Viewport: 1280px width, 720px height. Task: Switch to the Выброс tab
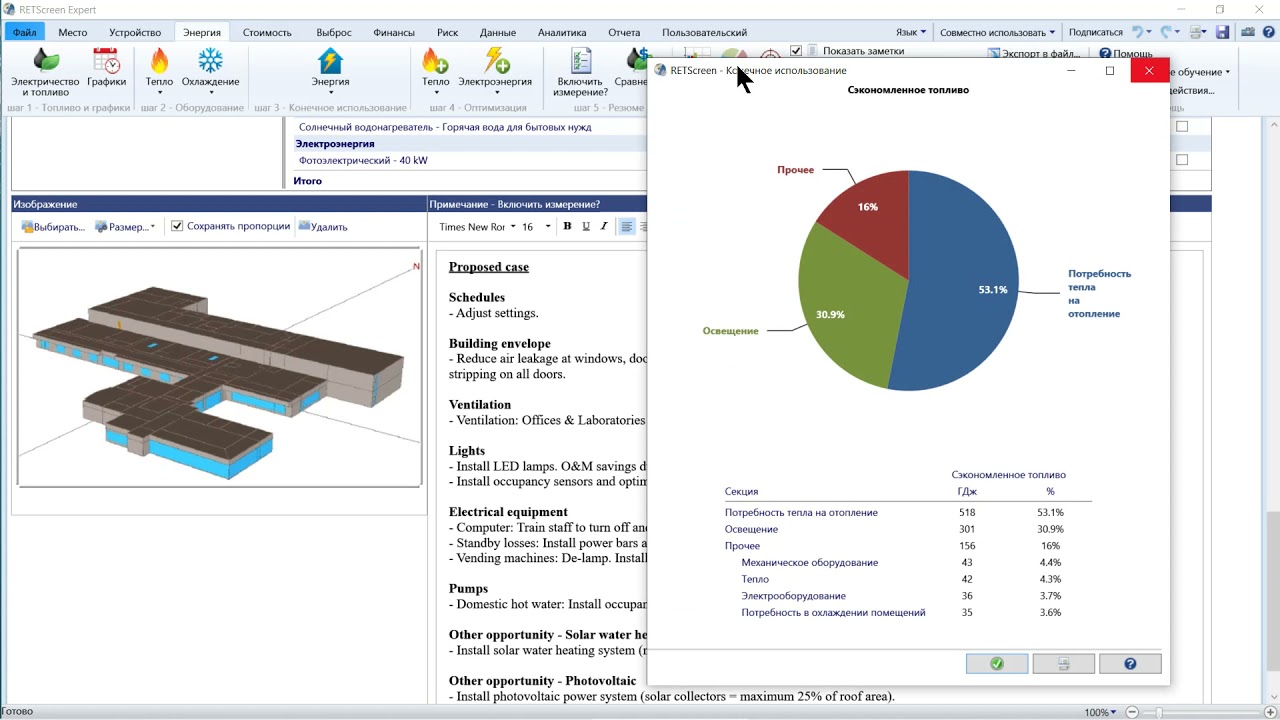(x=333, y=32)
